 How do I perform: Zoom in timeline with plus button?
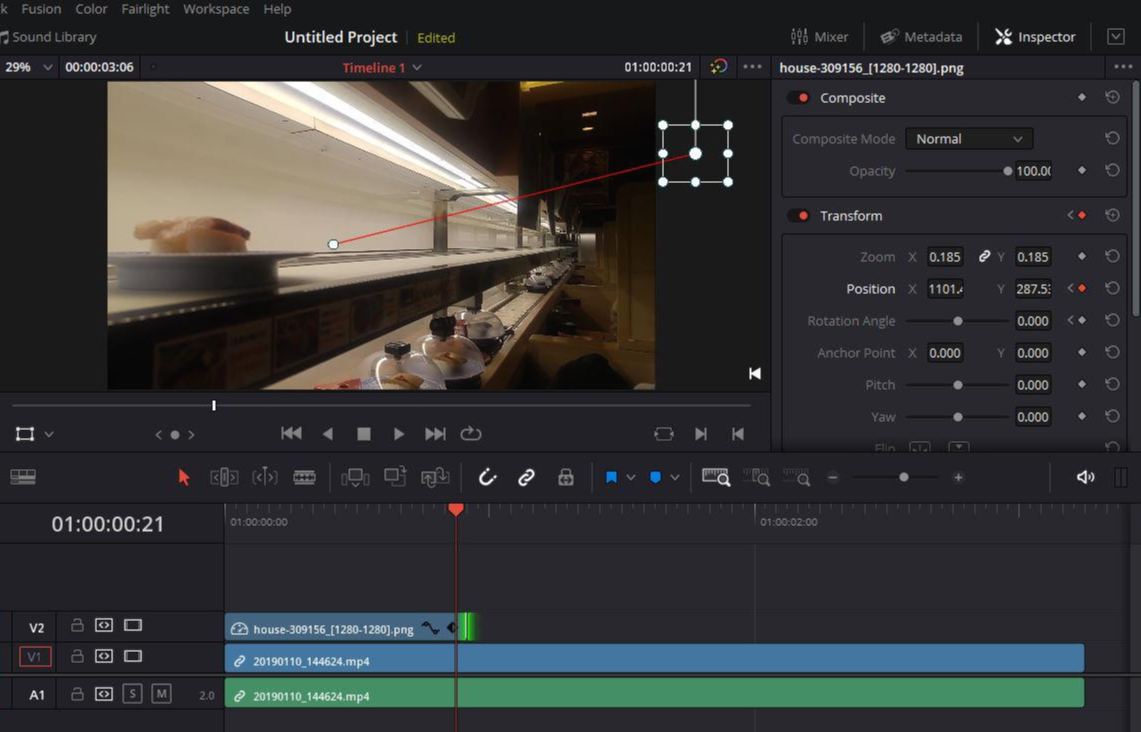click(958, 477)
